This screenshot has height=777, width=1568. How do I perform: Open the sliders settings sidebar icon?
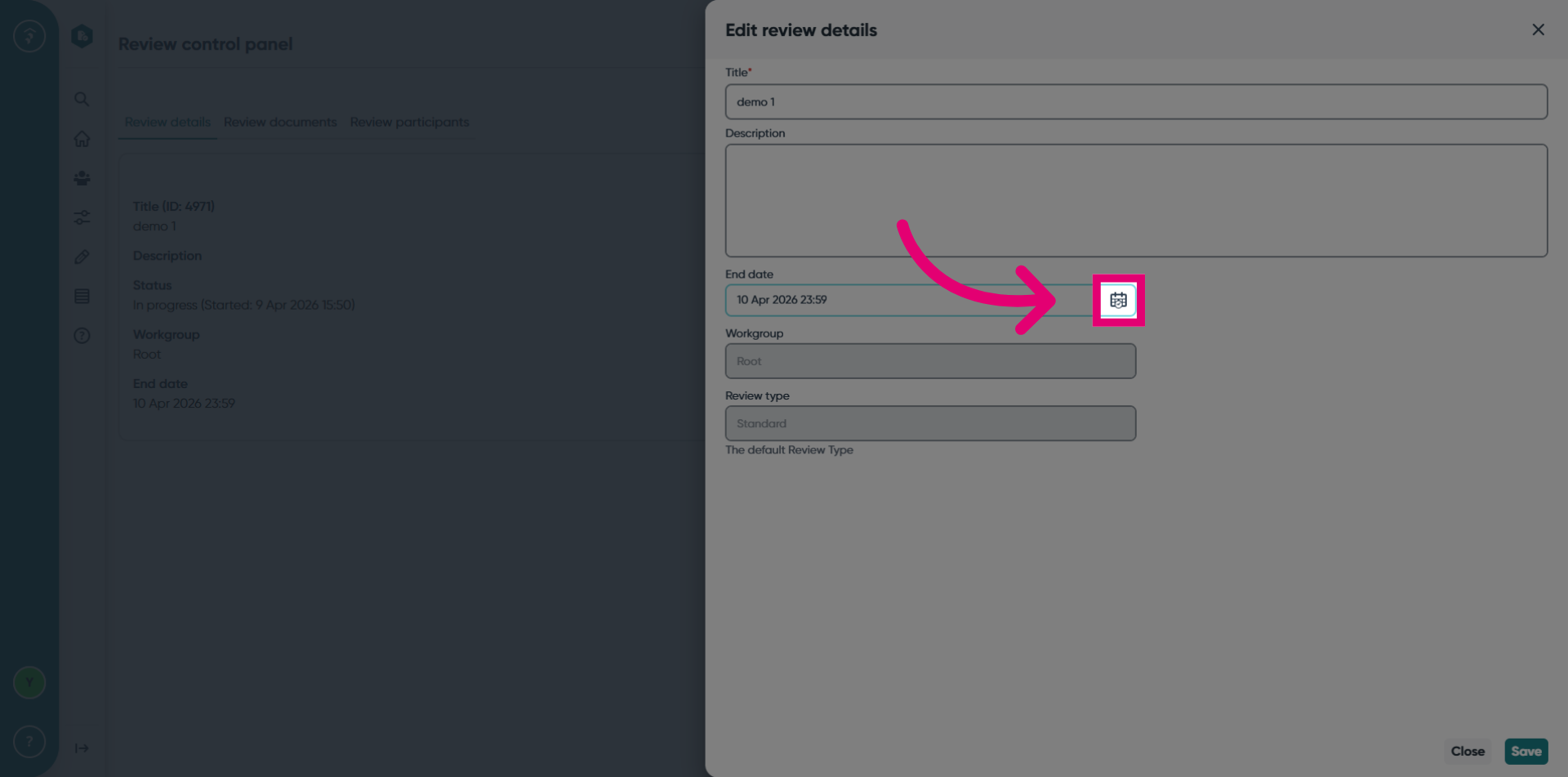(82, 217)
